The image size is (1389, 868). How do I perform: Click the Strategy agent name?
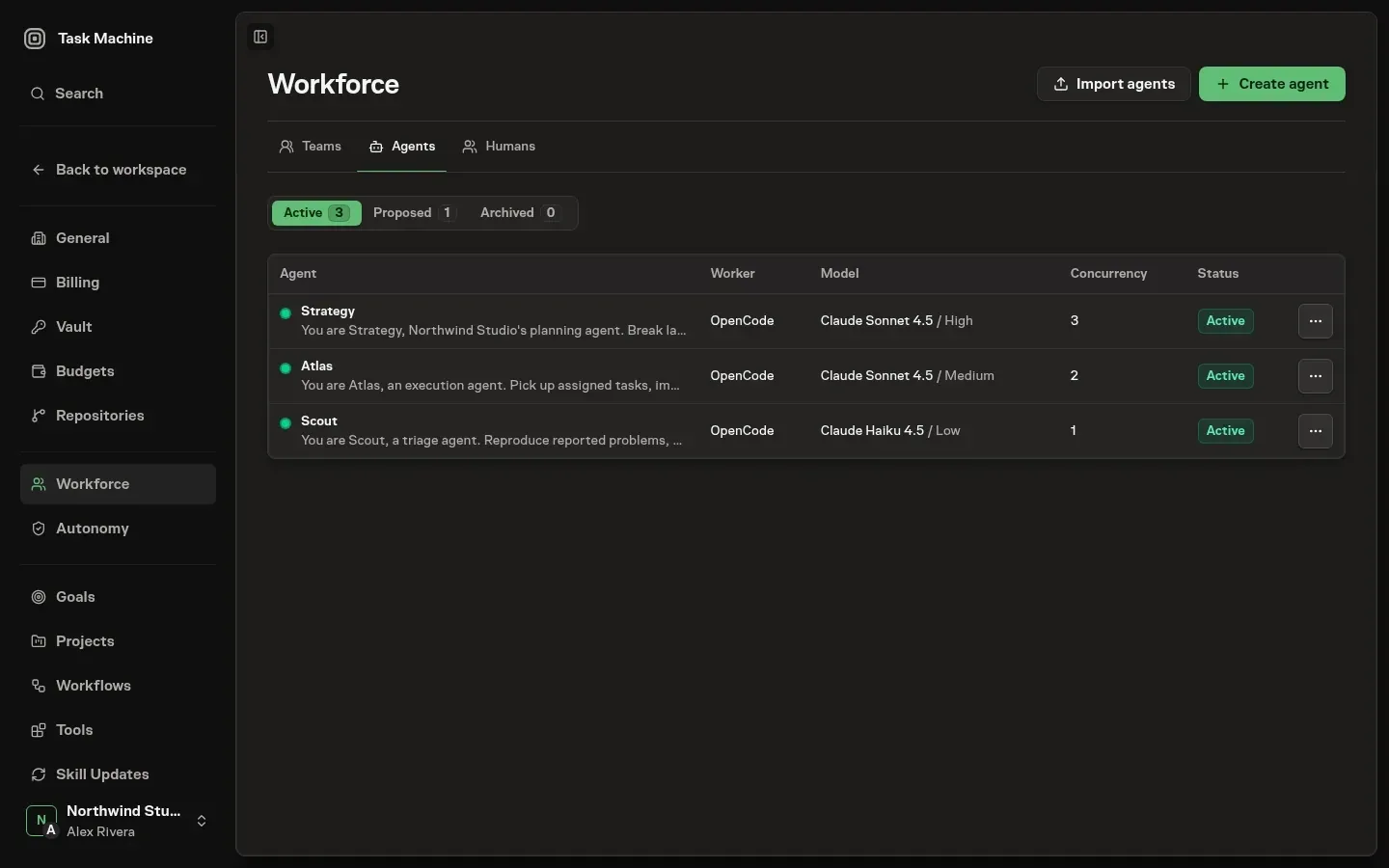point(328,312)
